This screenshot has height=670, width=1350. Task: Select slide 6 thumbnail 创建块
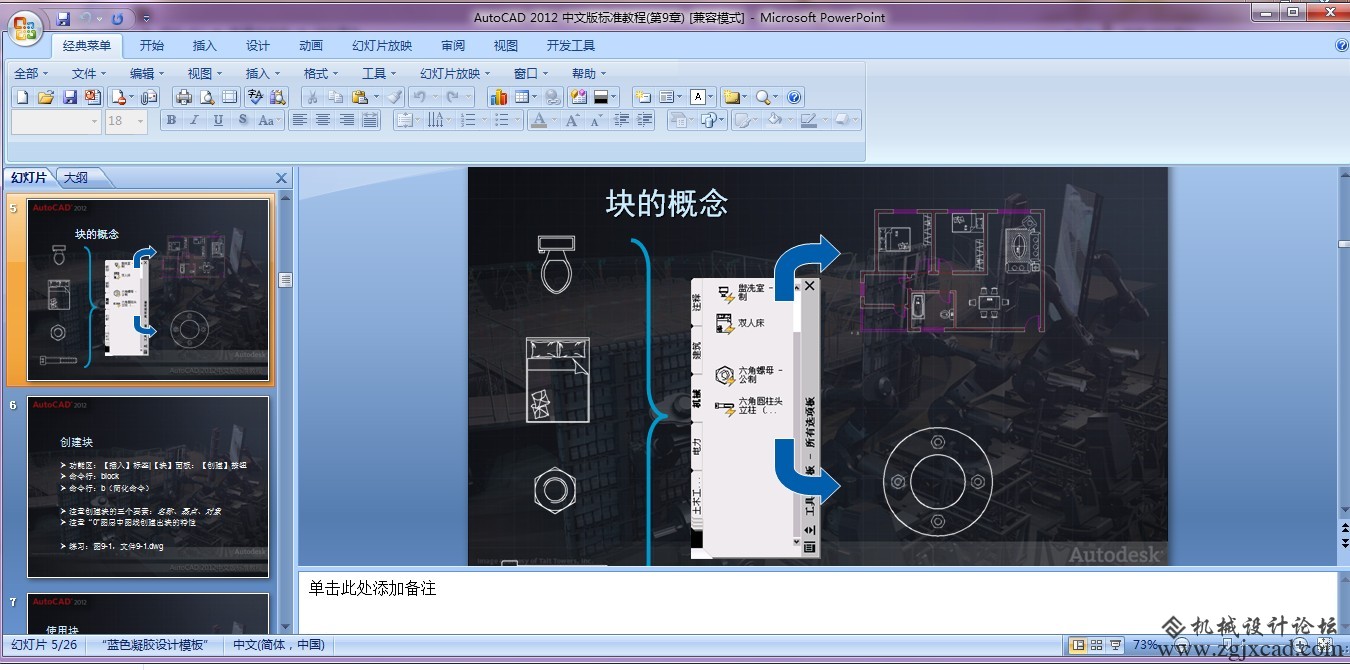coord(148,487)
